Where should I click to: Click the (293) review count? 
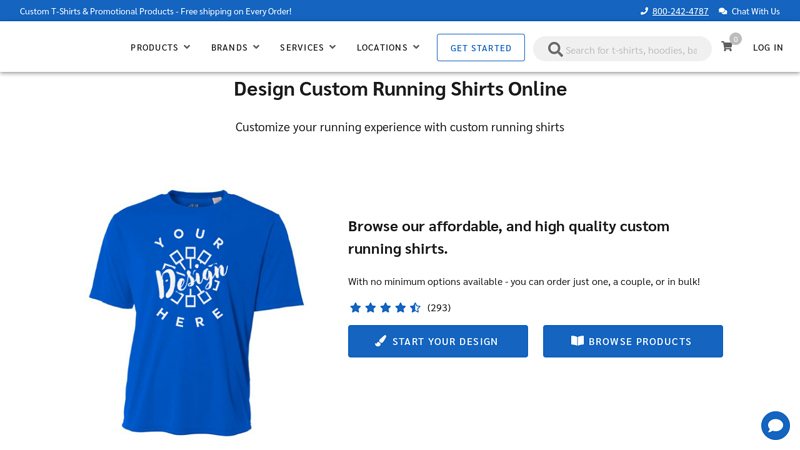click(439, 308)
